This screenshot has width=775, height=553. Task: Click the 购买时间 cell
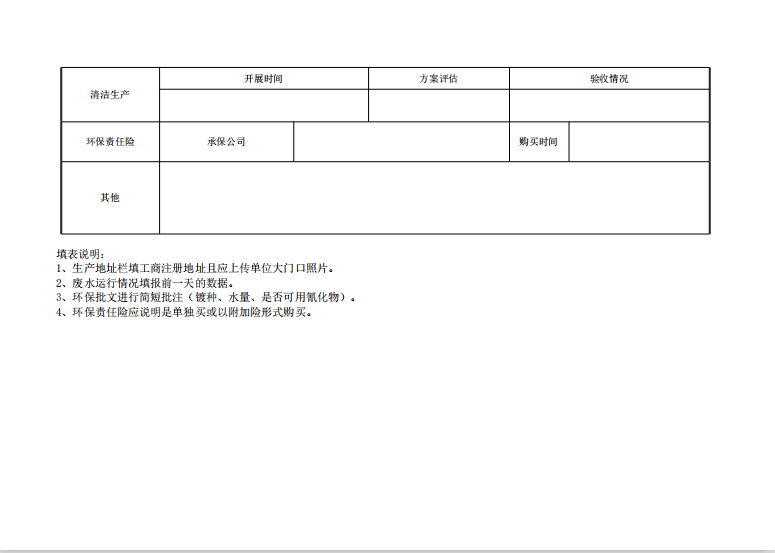pyautogui.click(x=539, y=142)
